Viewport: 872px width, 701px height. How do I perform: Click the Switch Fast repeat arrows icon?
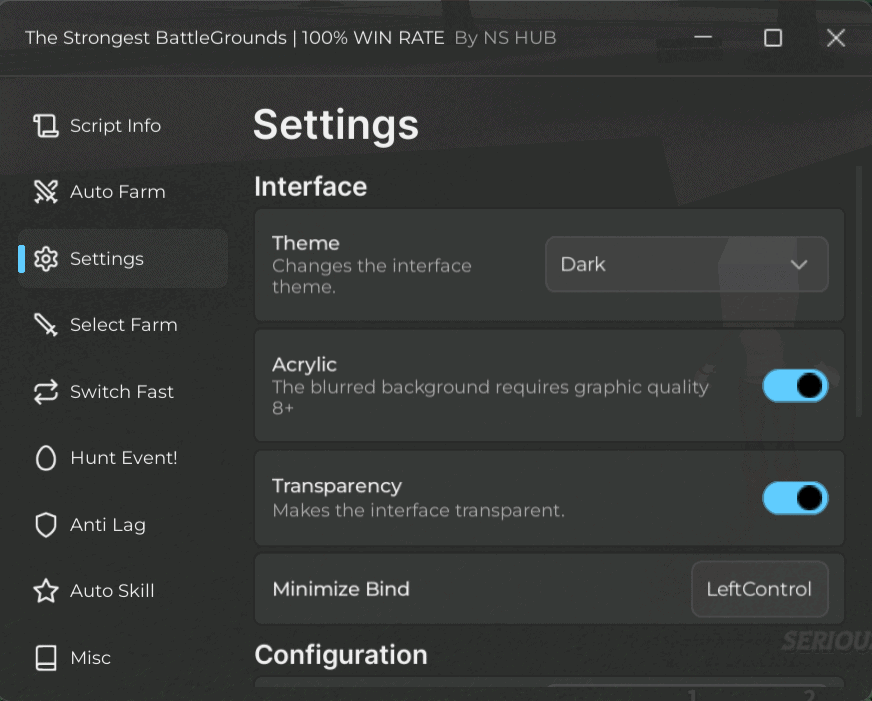[46, 391]
